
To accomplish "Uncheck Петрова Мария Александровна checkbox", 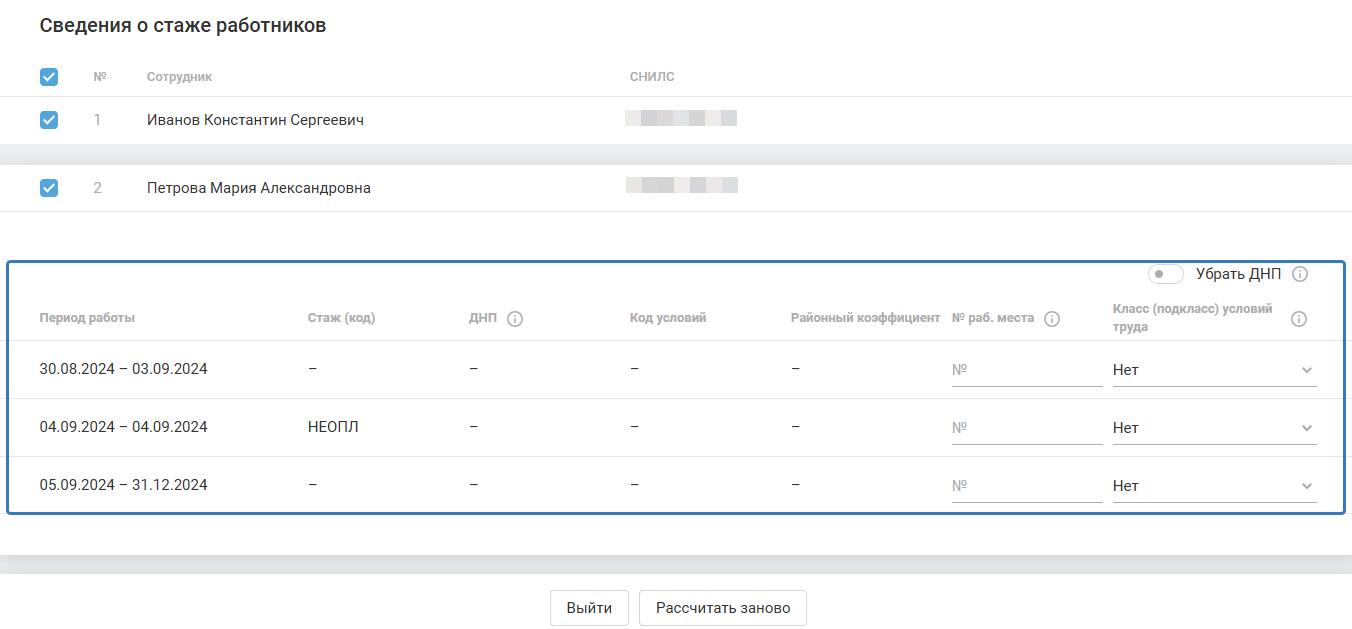I will click(49, 188).
